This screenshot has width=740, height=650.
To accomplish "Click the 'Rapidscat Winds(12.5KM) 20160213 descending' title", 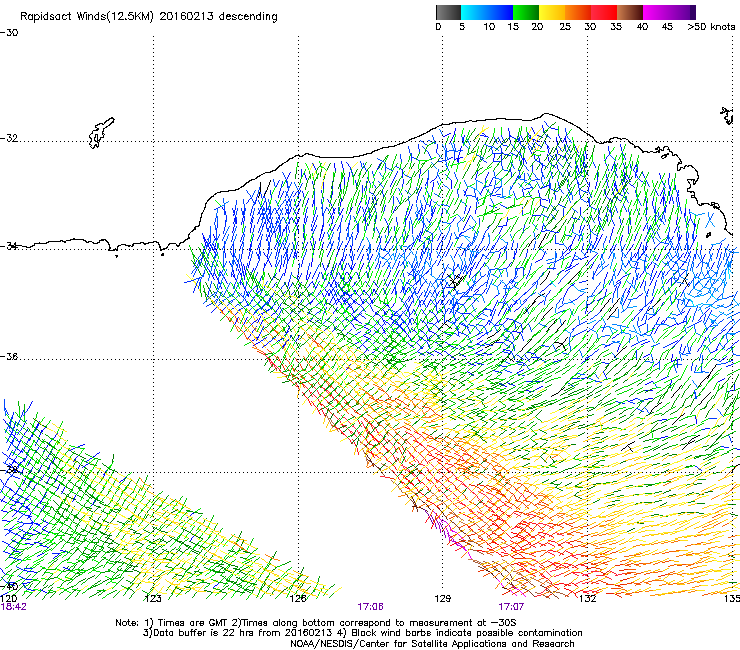I will tap(149, 17).
